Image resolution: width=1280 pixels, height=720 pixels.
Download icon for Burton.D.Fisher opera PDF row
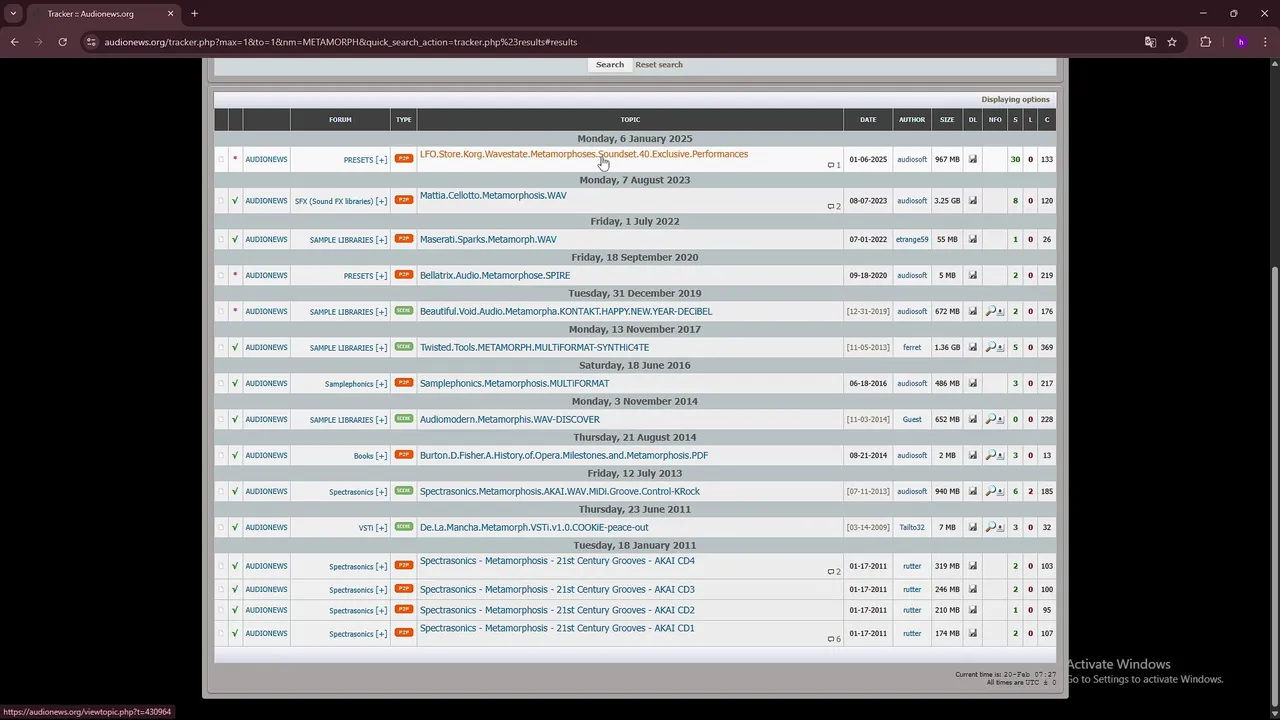(x=972, y=455)
